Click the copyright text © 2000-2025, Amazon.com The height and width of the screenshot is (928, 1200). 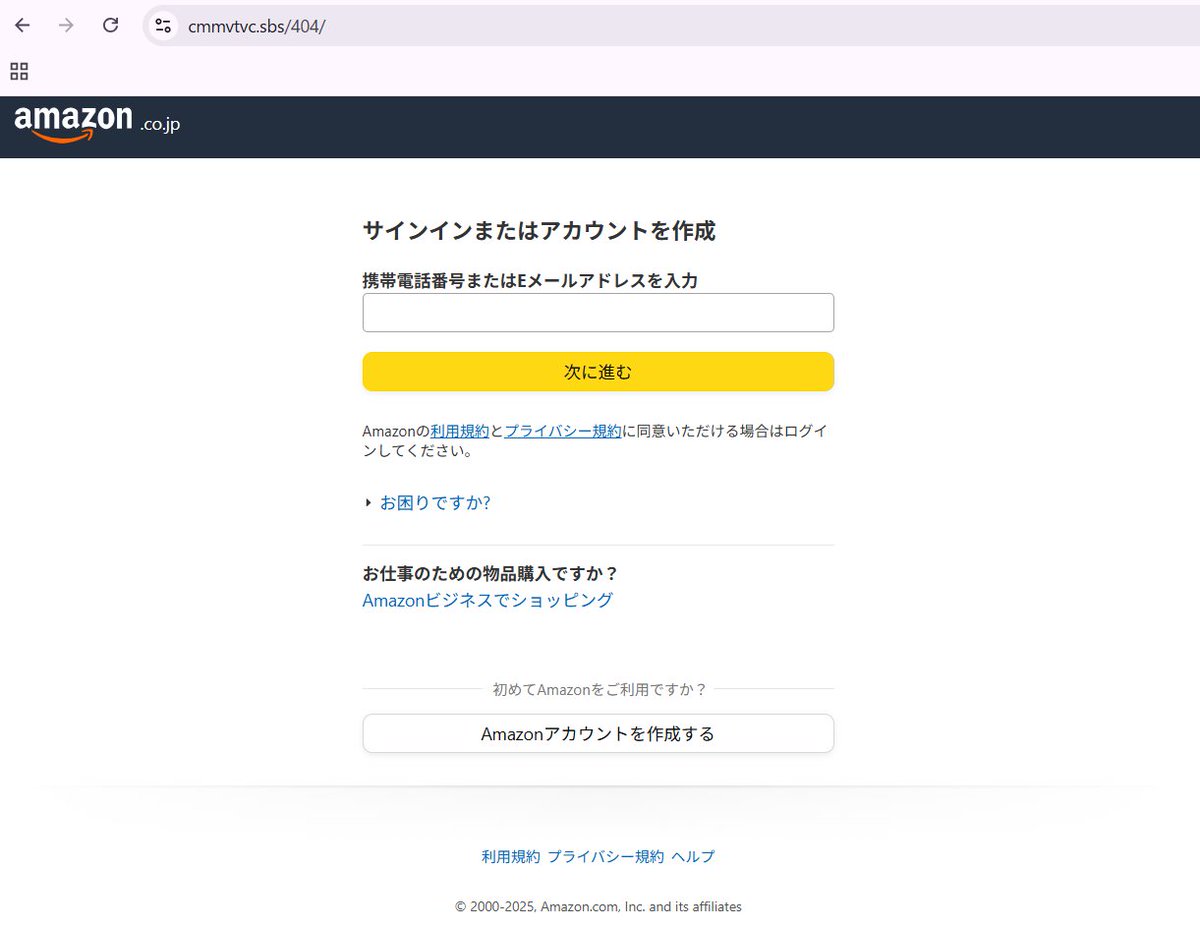pos(598,907)
